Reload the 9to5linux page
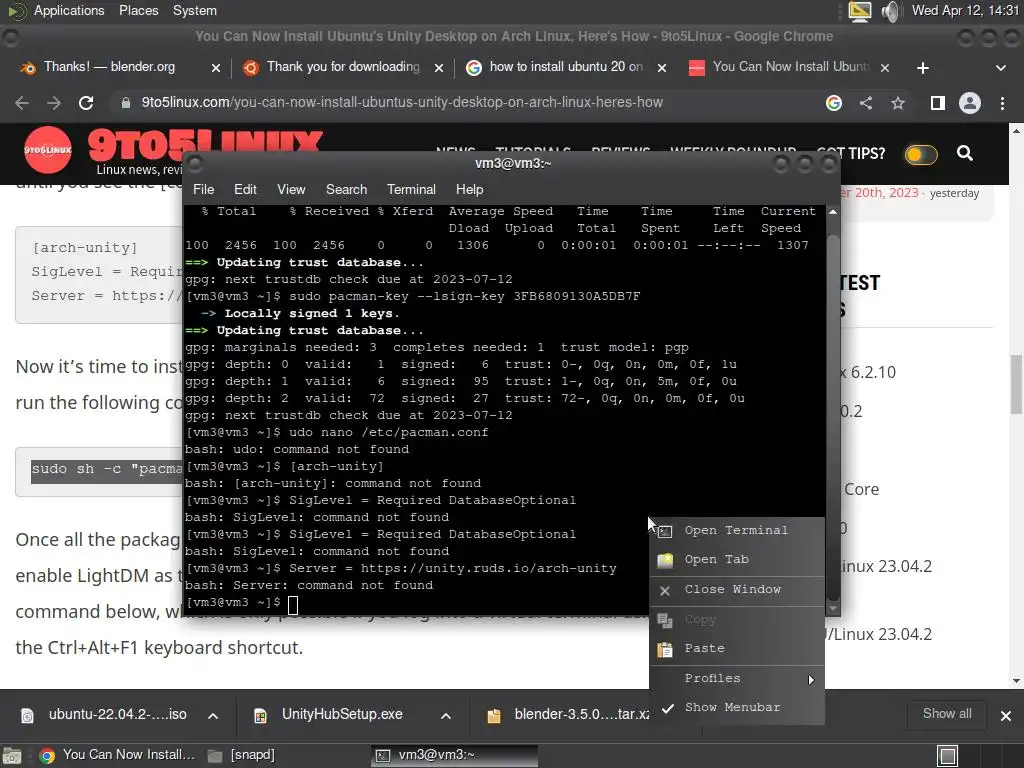Screen dimensions: 1024x768 coord(86,103)
